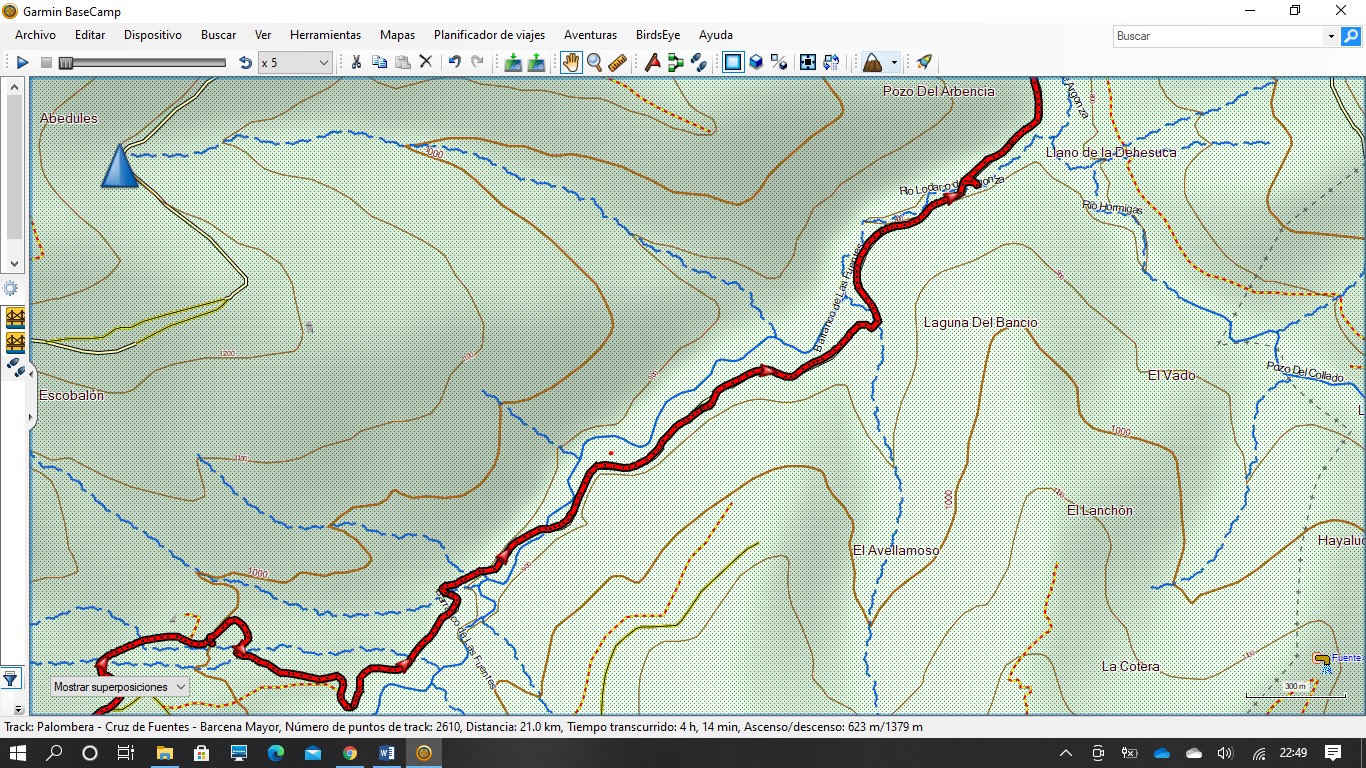
Task: Toggle the 2D map view button
Action: click(733, 62)
